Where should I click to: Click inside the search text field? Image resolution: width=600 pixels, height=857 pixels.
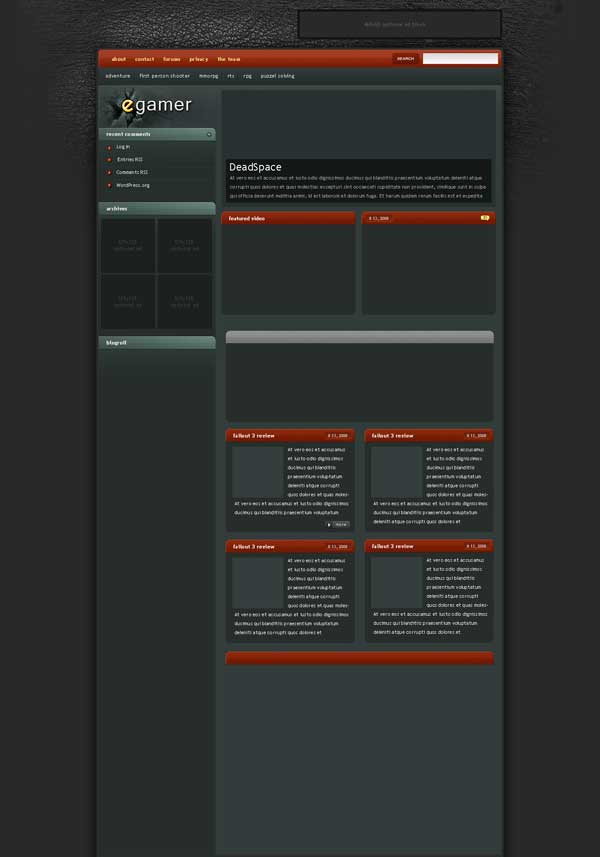point(459,59)
